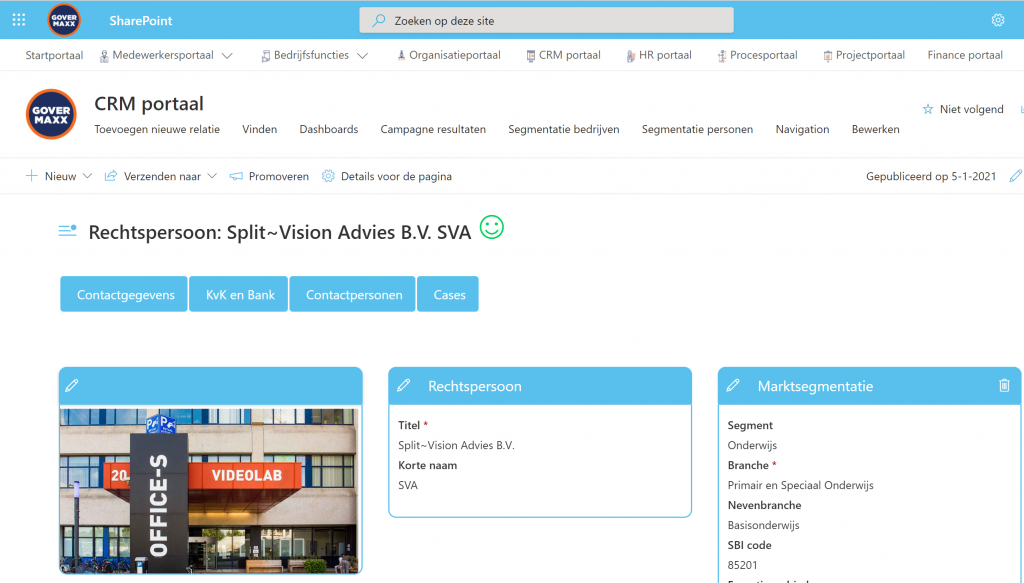Click the pencil icon in Marktsegmentatie card

click(x=733, y=386)
